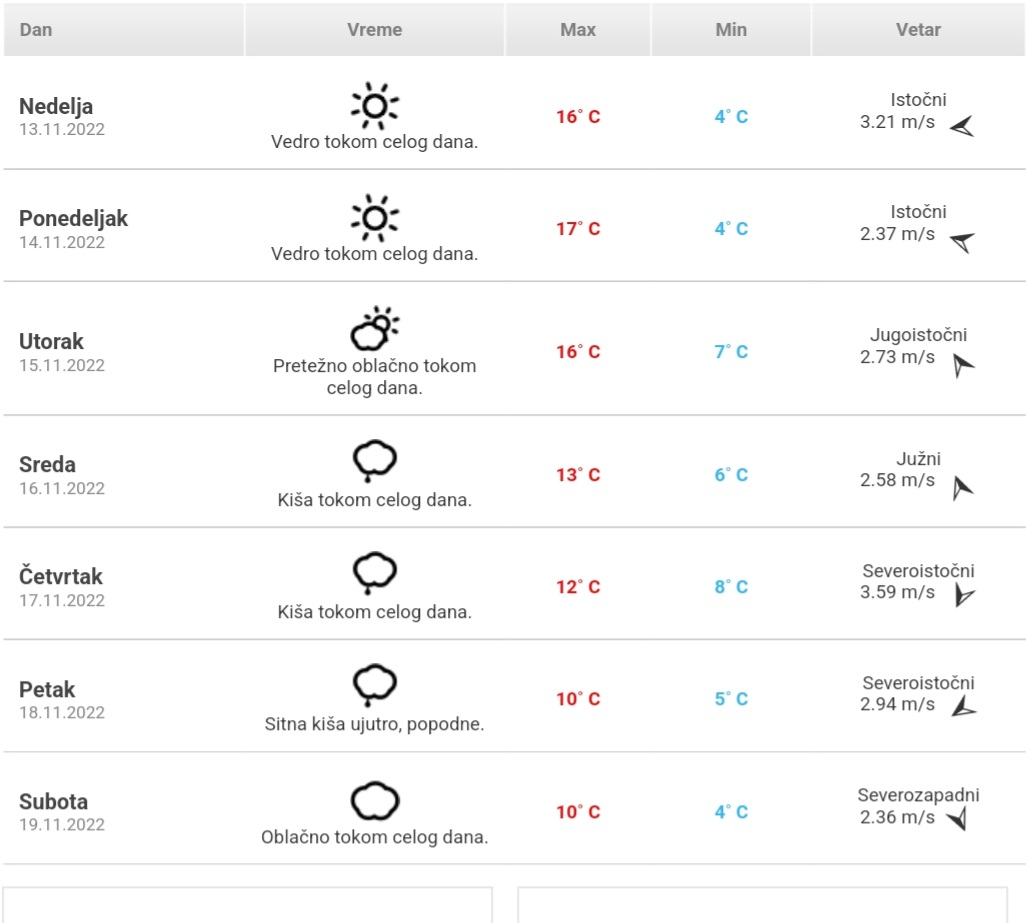Viewport: 1026px width, 923px height.
Task: Select the Max column header
Action: pos(578,29)
